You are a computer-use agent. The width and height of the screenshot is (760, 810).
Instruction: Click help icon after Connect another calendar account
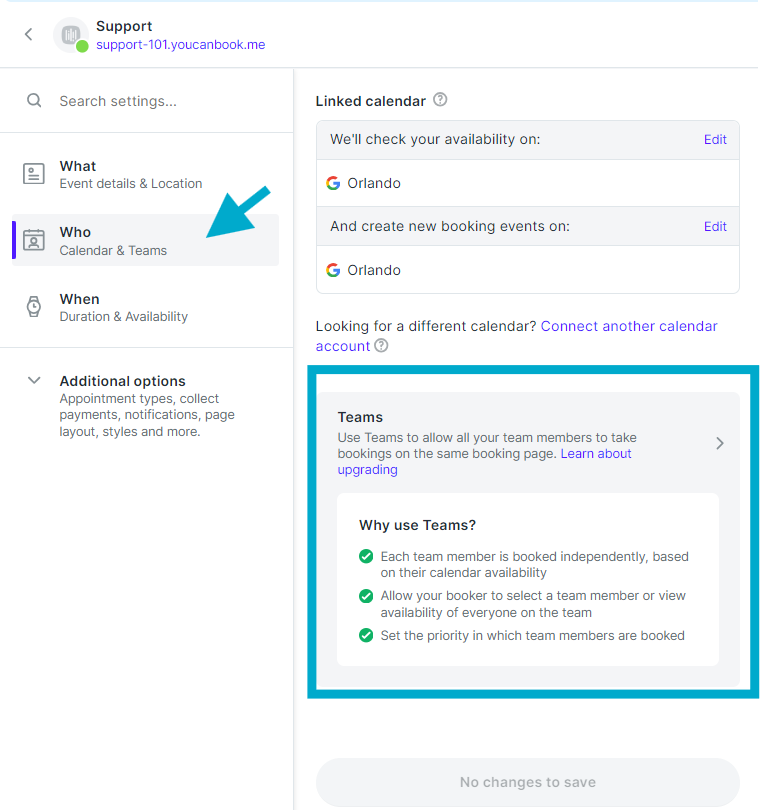pyautogui.click(x=381, y=346)
